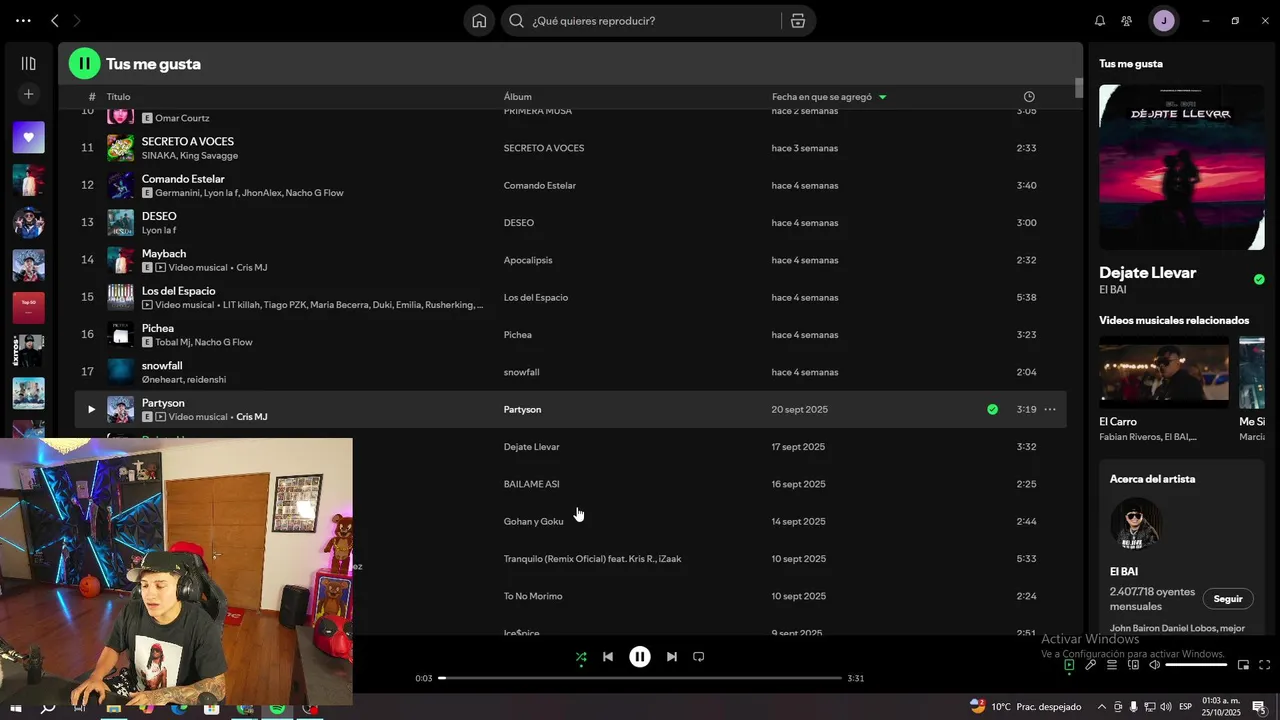Sort by Título column header
This screenshot has height=720, width=1280.
(119, 97)
